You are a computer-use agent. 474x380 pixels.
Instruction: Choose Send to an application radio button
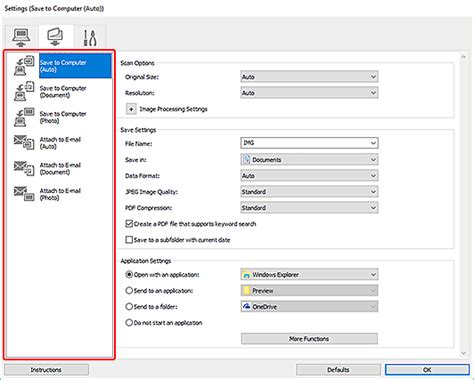click(x=129, y=291)
